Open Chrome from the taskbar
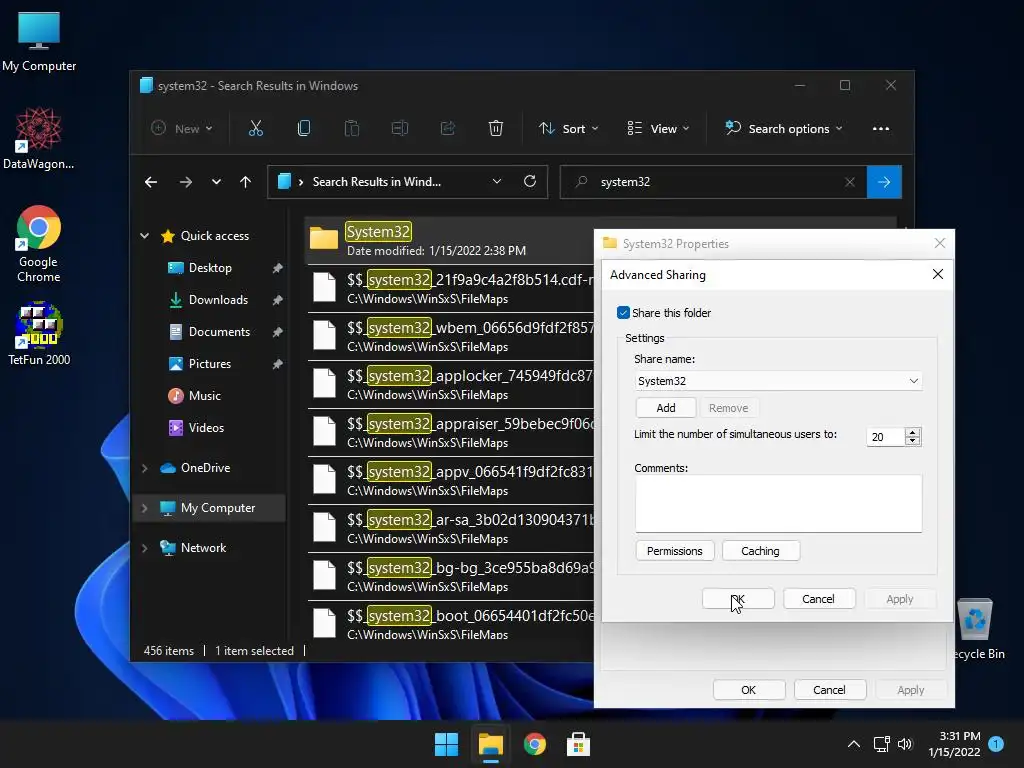1024x768 pixels. point(534,744)
